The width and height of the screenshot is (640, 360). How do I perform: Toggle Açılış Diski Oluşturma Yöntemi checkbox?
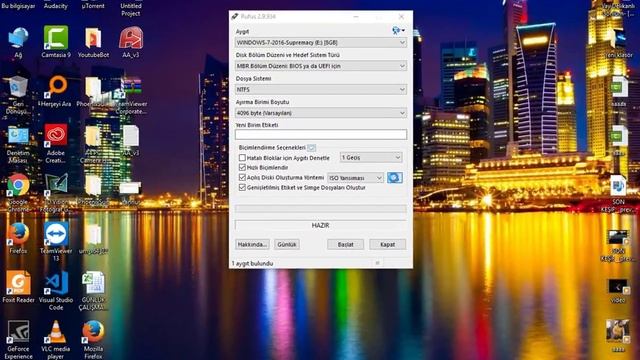click(x=242, y=178)
